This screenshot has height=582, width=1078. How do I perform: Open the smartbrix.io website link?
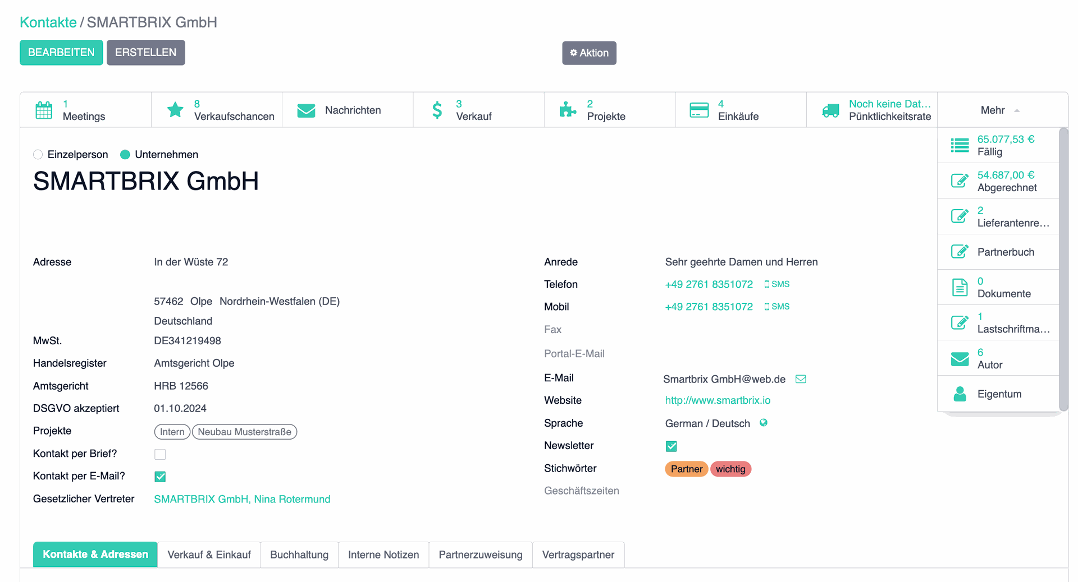(x=718, y=400)
